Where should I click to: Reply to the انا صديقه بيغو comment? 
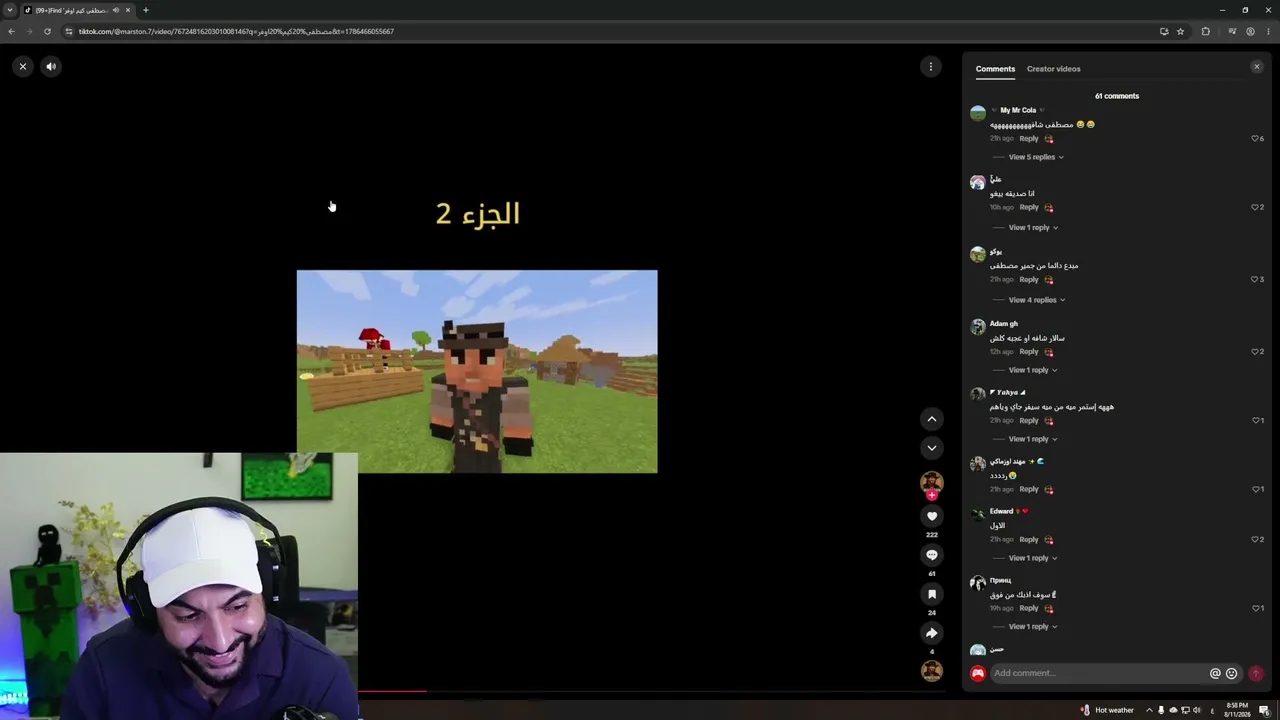pos(1029,207)
